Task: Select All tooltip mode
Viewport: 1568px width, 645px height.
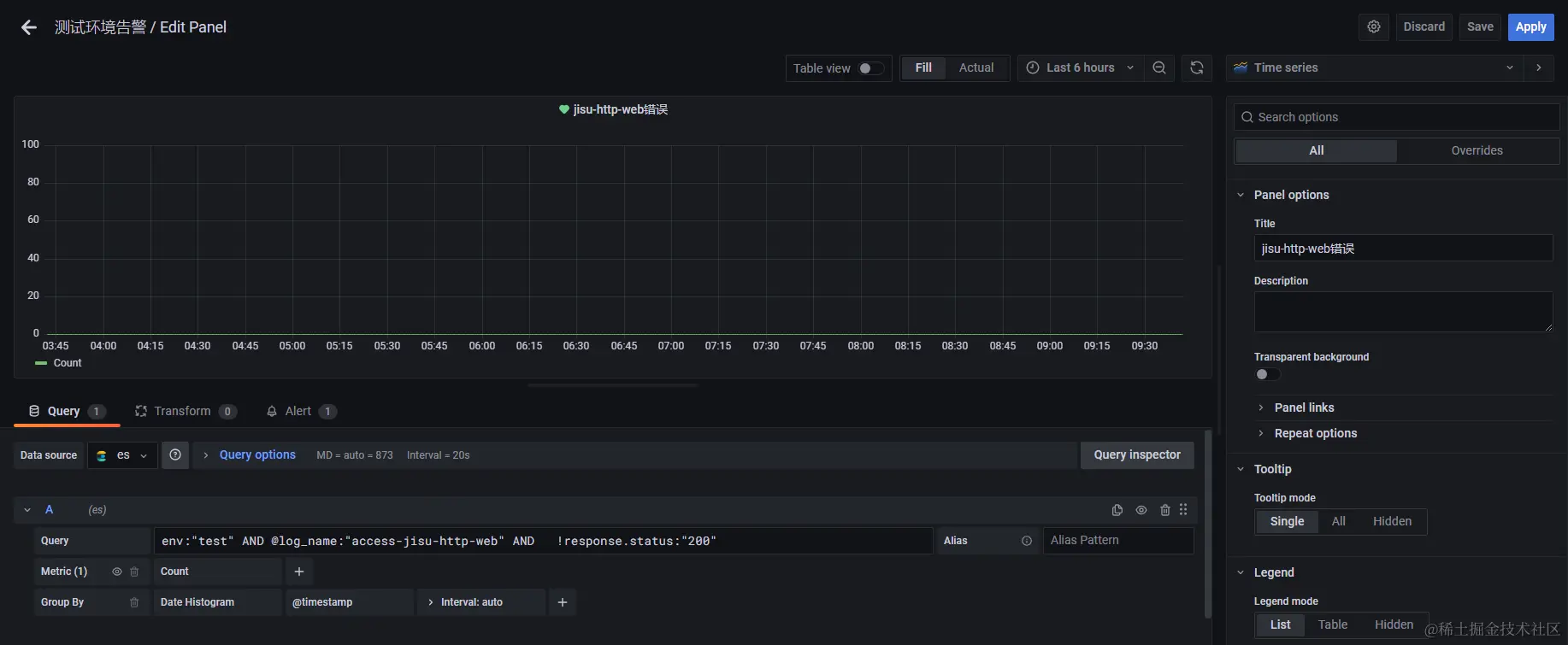Action: [1339, 522]
